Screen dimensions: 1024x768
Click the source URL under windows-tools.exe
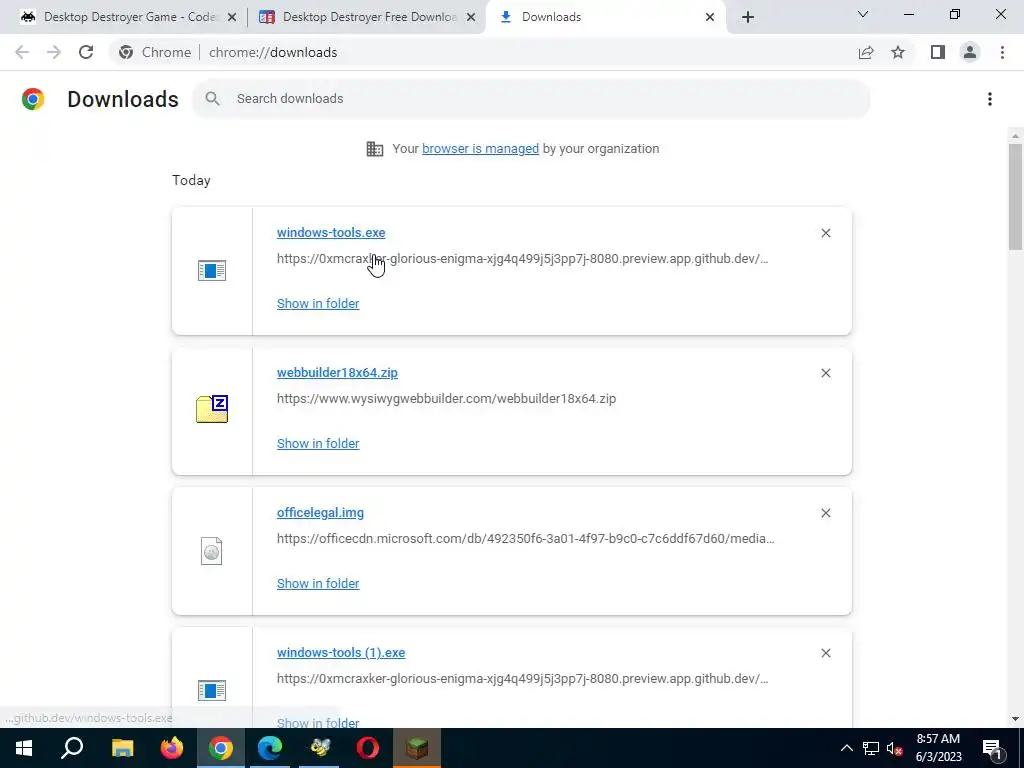point(522,259)
